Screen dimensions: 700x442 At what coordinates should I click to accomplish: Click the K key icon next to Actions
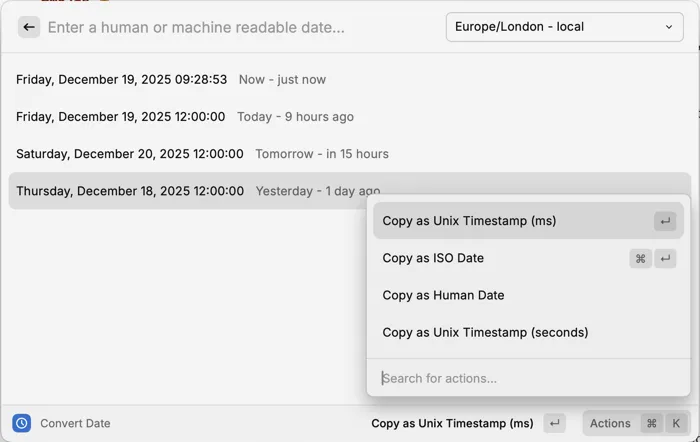(x=676, y=423)
